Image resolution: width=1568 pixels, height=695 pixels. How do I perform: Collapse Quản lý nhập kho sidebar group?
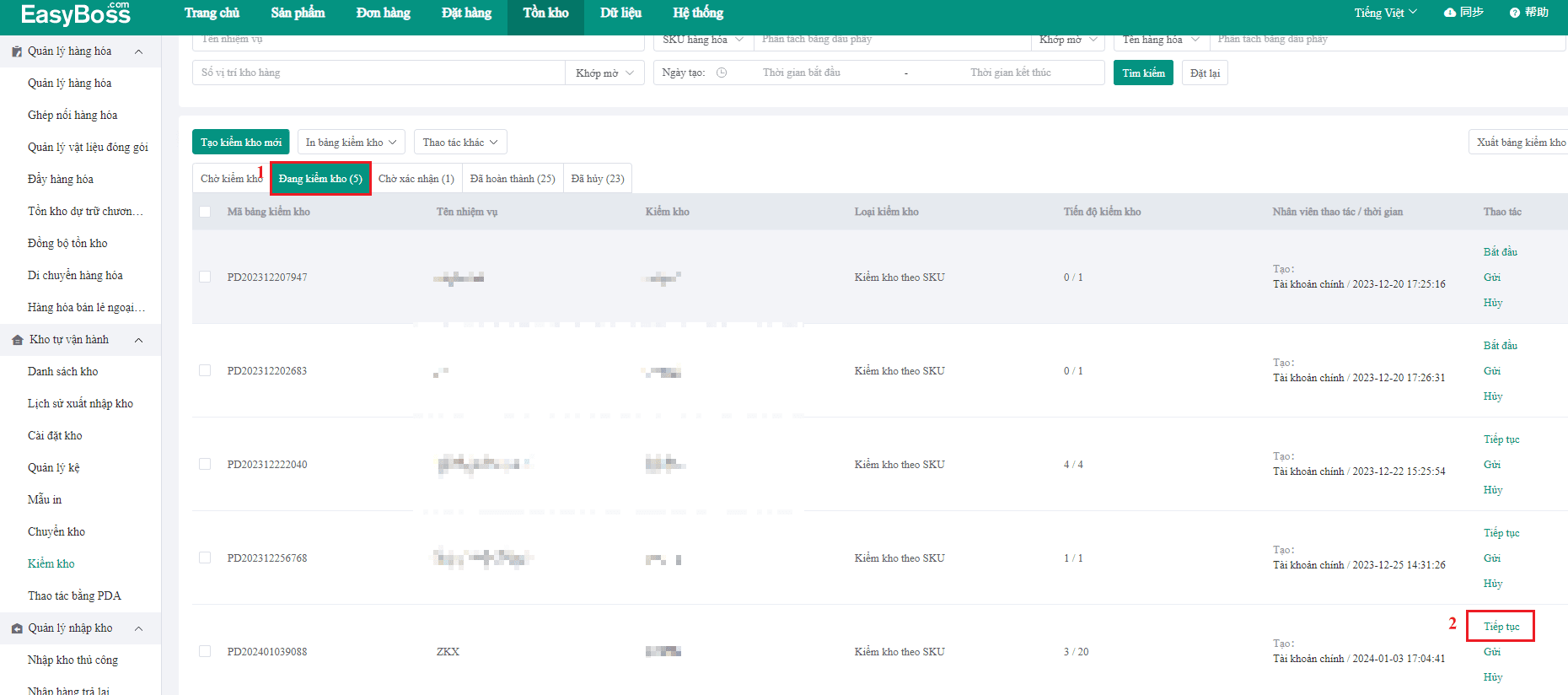139,628
